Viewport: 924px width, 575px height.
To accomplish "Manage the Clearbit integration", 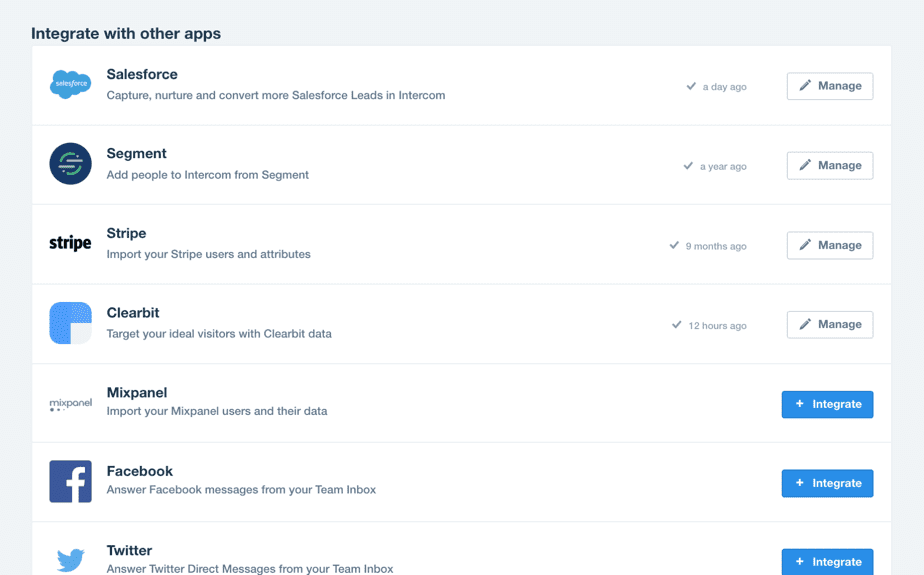I will pos(829,324).
